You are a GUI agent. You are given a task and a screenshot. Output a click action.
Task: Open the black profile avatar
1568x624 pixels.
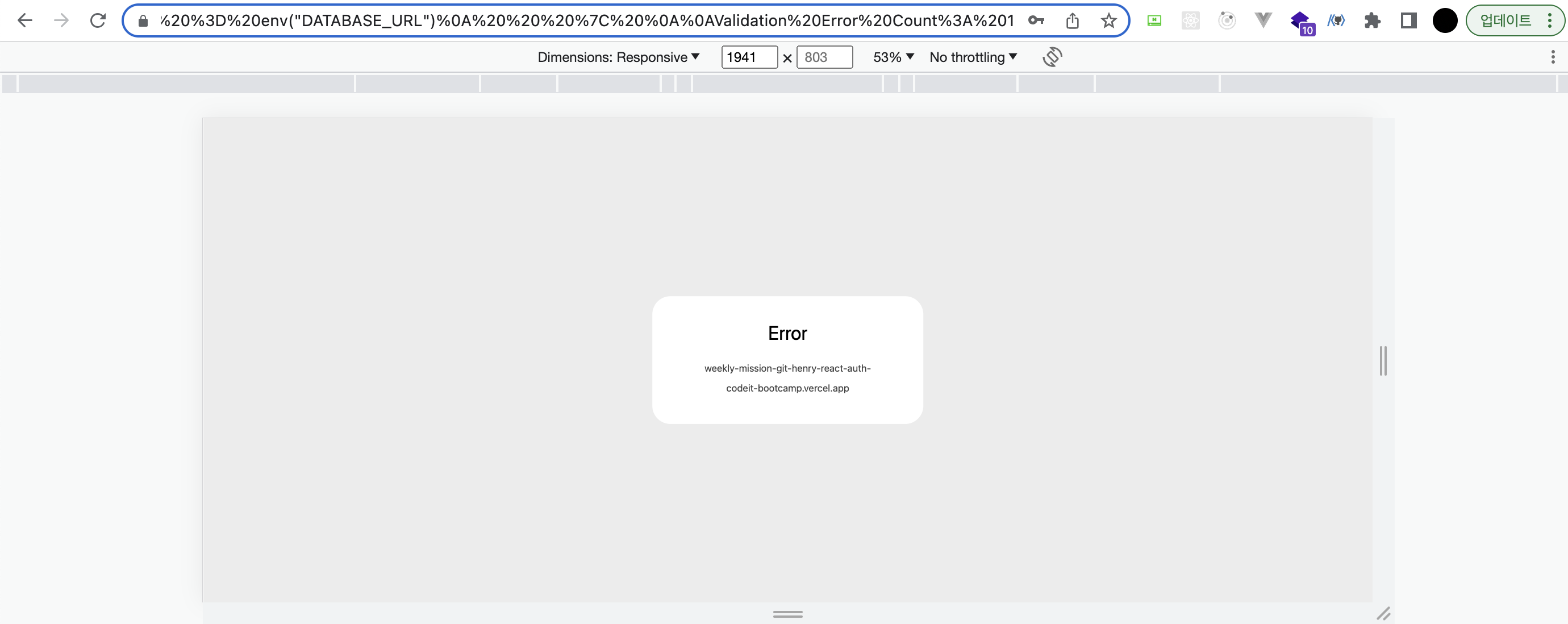pos(1444,20)
